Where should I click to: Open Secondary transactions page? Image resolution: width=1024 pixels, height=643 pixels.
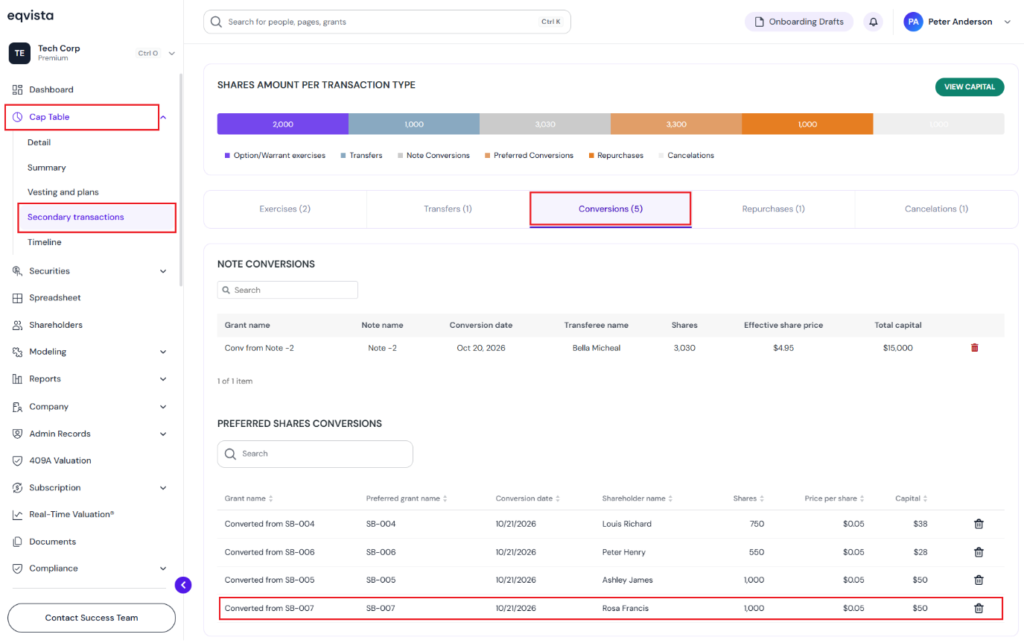(75, 217)
